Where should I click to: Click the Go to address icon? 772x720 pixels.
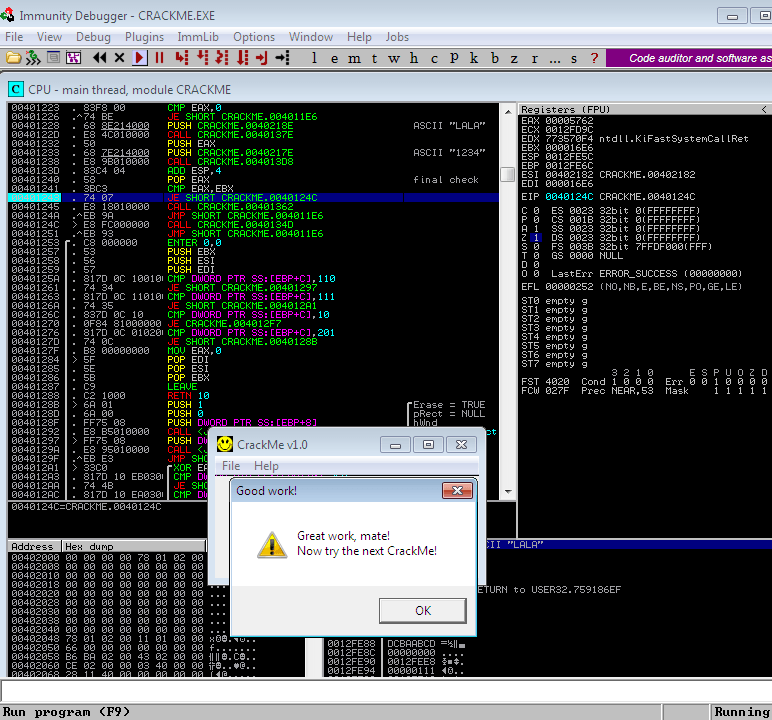pyautogui.click(x=283, y=58)
